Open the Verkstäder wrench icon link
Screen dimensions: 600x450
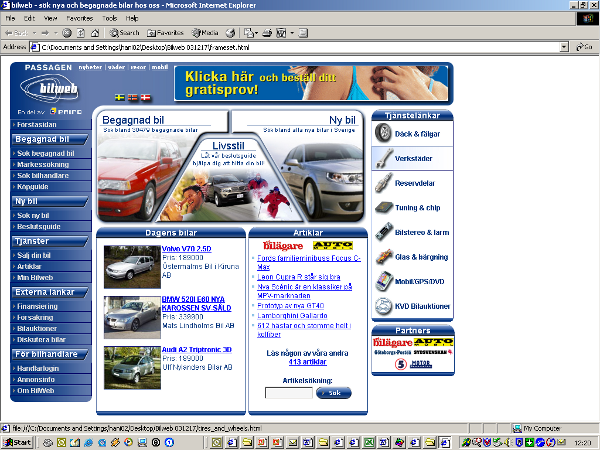coord(383,158)
